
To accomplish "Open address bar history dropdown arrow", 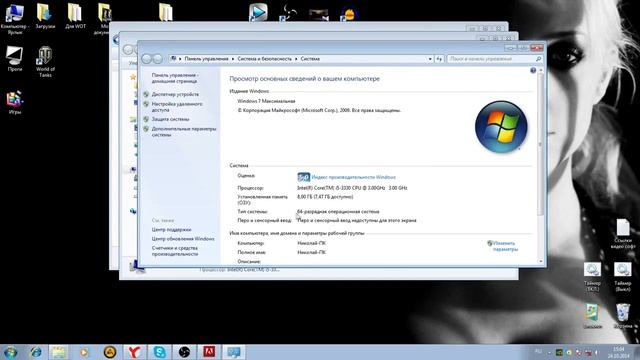I will click(430, 59).
